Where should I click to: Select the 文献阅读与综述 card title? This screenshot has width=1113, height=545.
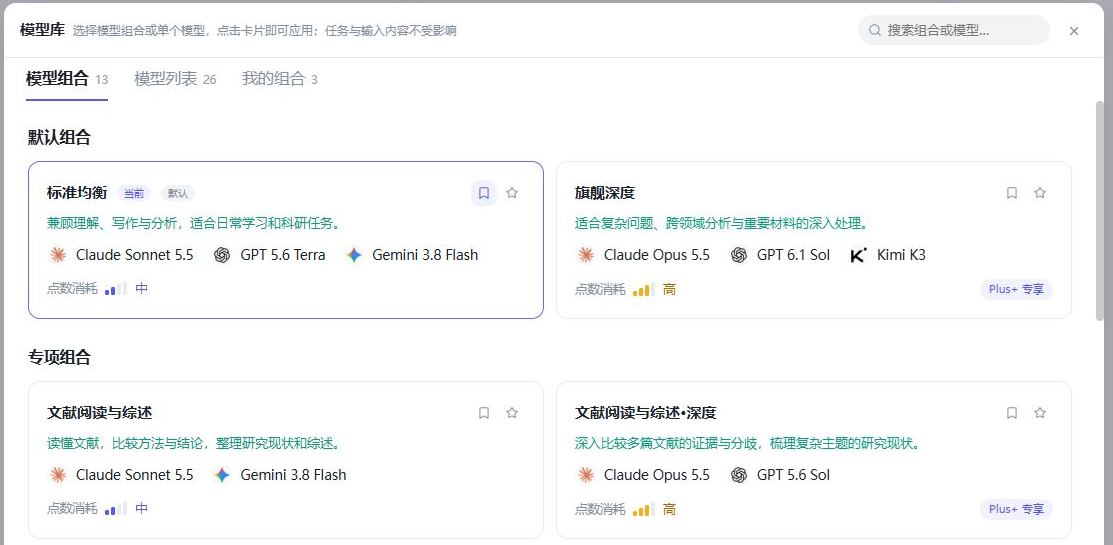tap(99, 413)
